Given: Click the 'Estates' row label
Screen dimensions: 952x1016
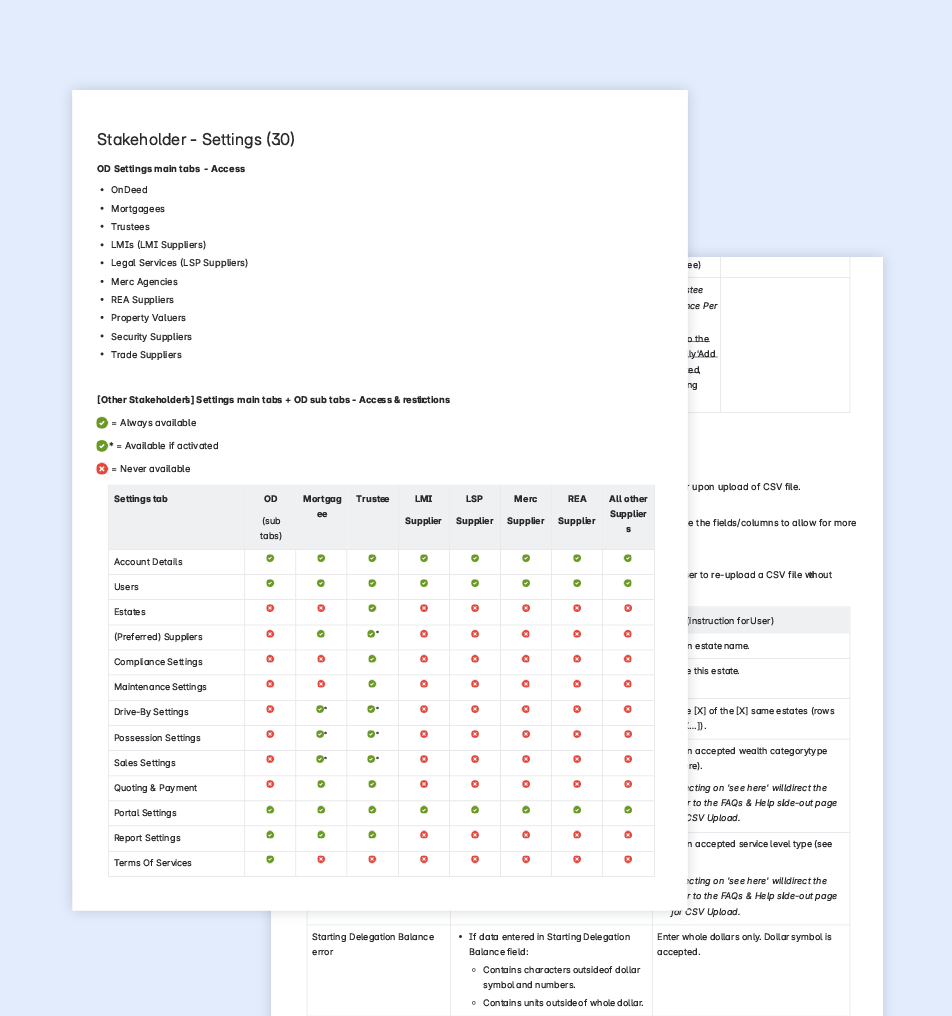Looking at the screenshot, I should (130, 612).
